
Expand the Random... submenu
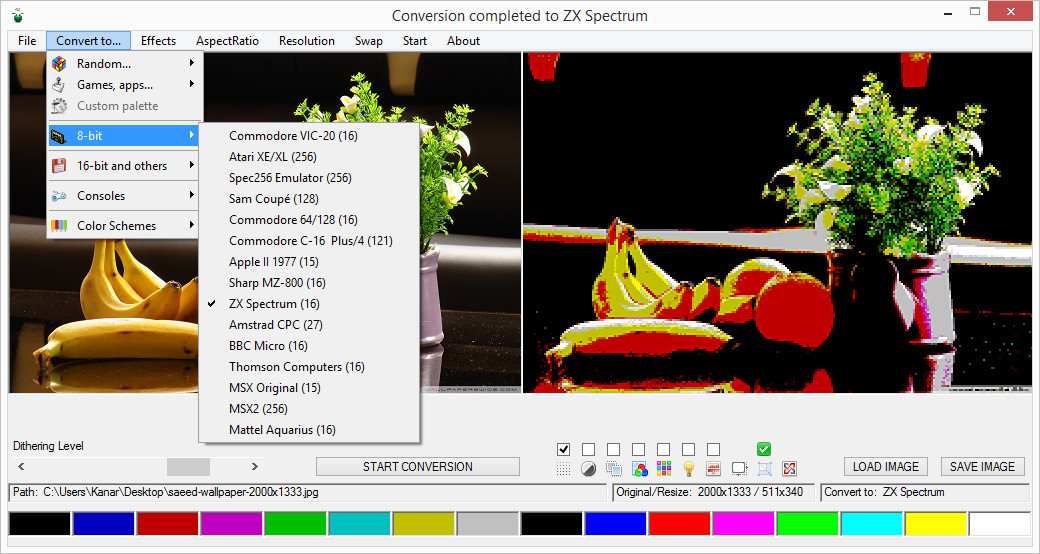click(125, 64)
